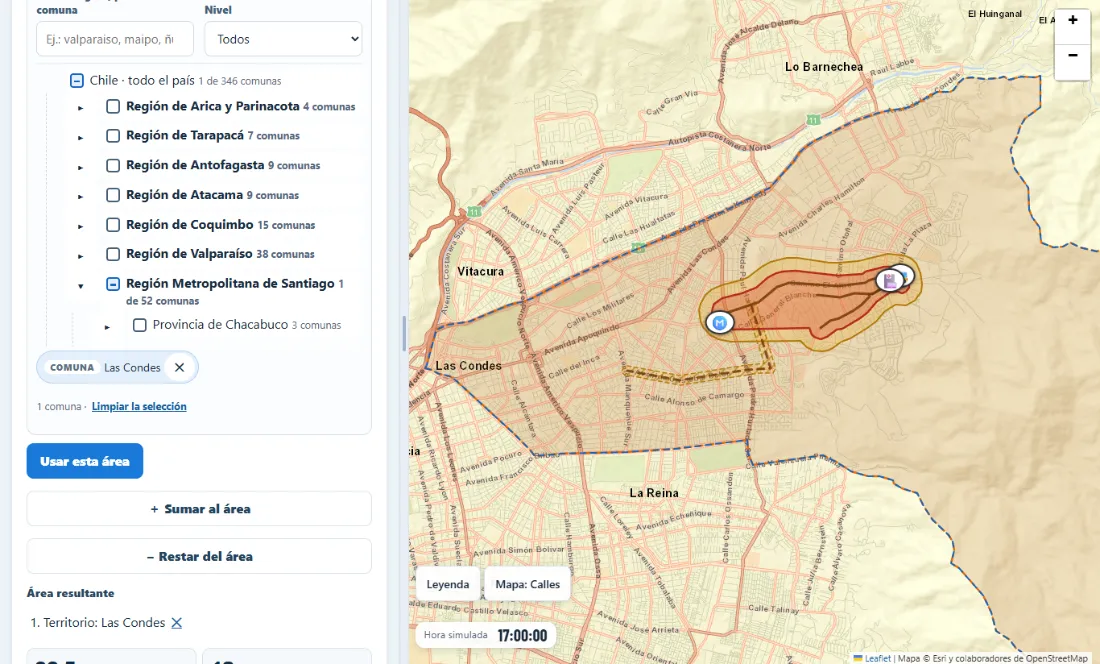
Task: Check Región de Coquimbo checkbox
Action: click(113, 225)
